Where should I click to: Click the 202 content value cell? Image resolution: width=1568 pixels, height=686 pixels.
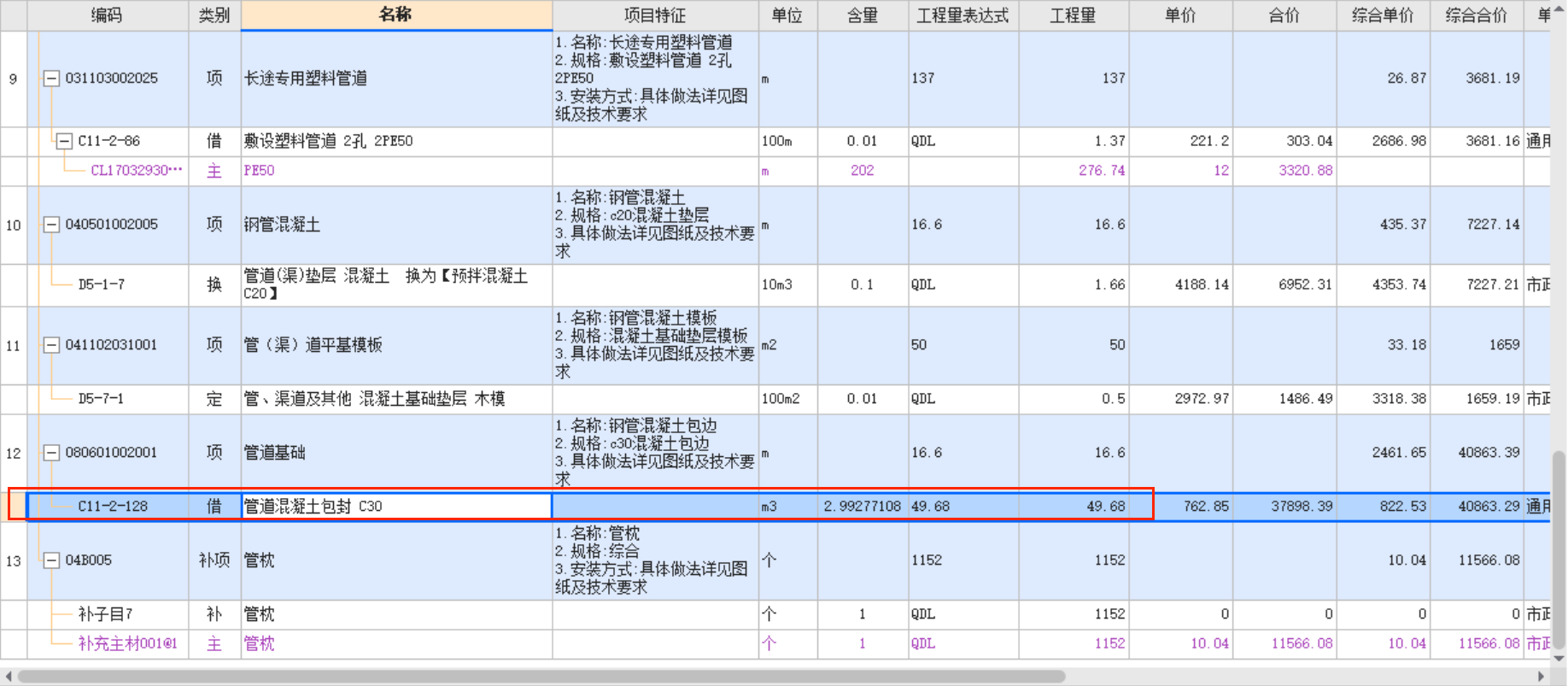point(863,171)
